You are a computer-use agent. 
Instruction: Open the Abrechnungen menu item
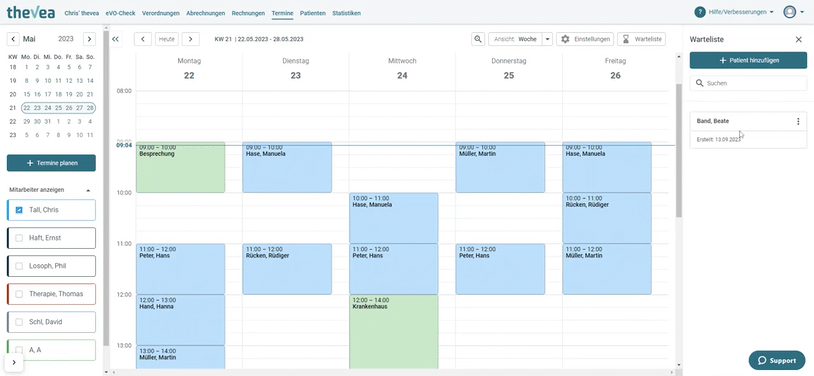[206, 13]
